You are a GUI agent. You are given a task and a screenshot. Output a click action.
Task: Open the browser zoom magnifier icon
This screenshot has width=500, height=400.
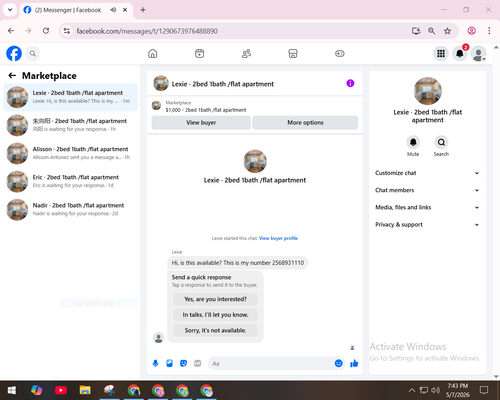click(432, 31)
